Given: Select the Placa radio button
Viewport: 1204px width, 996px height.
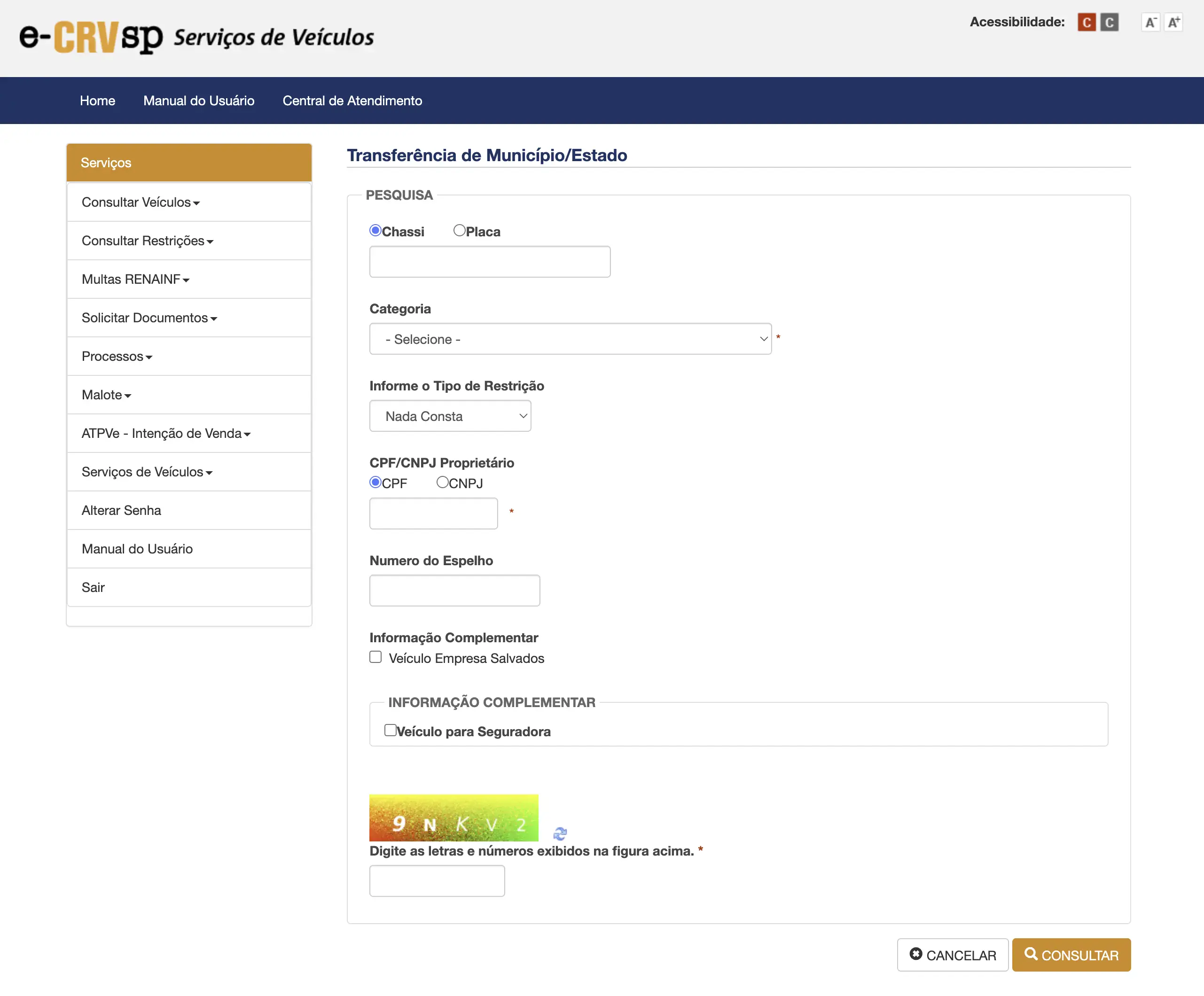Looking at the screenshot, I should click(459, 230).
